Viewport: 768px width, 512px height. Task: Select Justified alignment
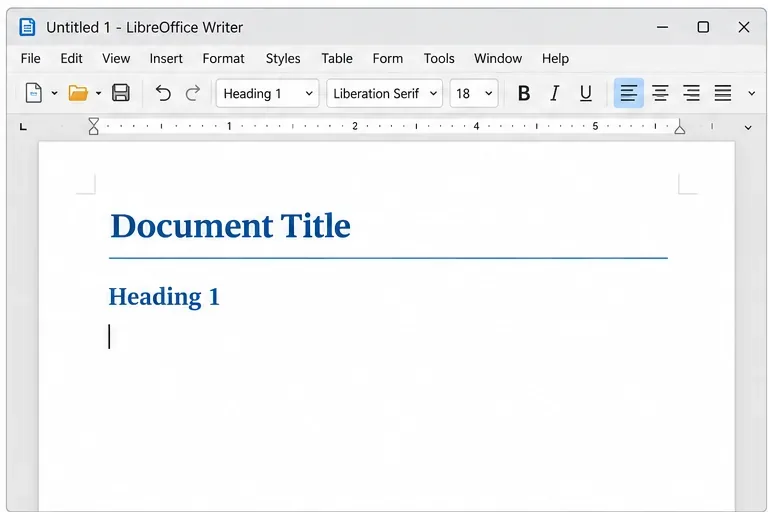[x=723, y=93]
